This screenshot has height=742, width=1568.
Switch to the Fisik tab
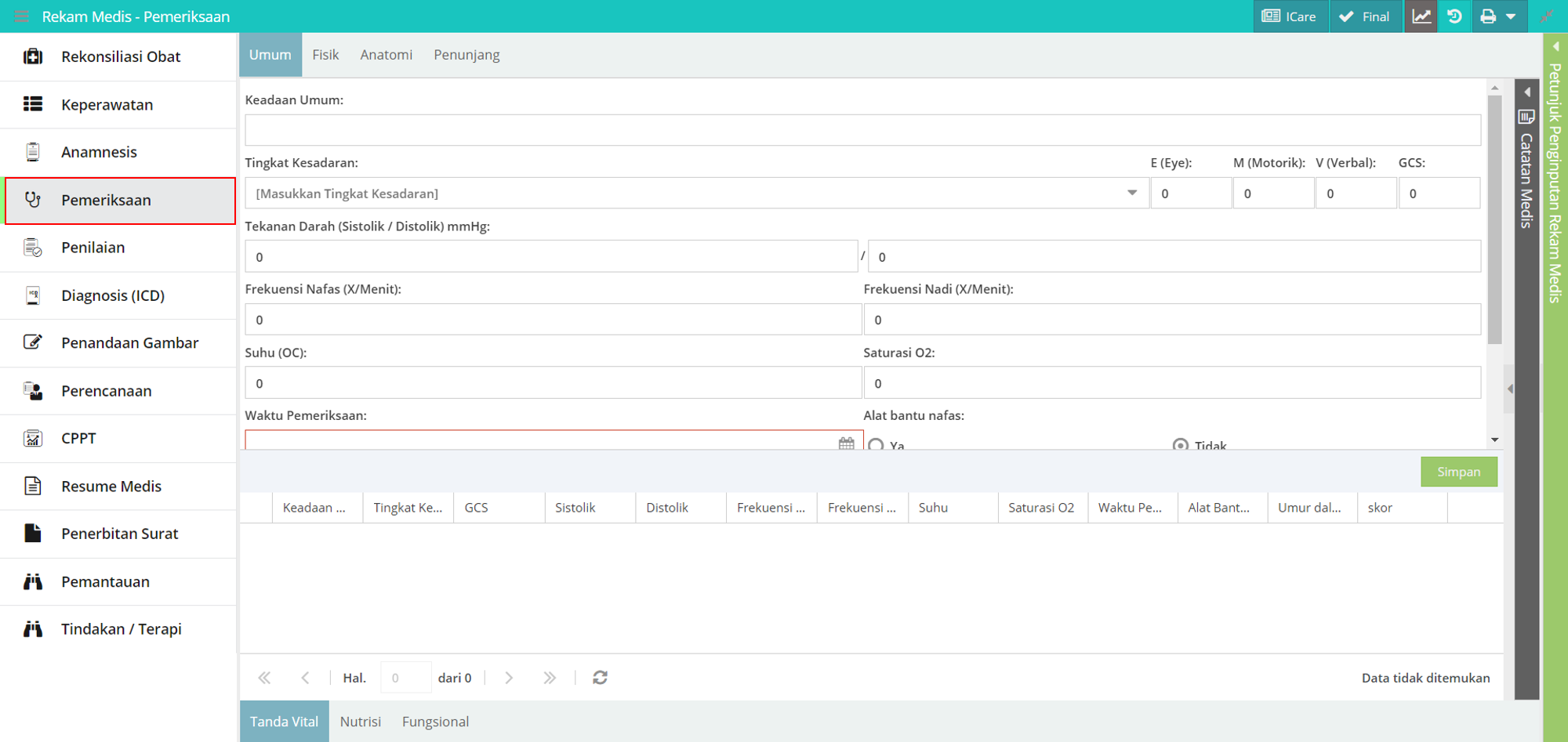[325, 55]
